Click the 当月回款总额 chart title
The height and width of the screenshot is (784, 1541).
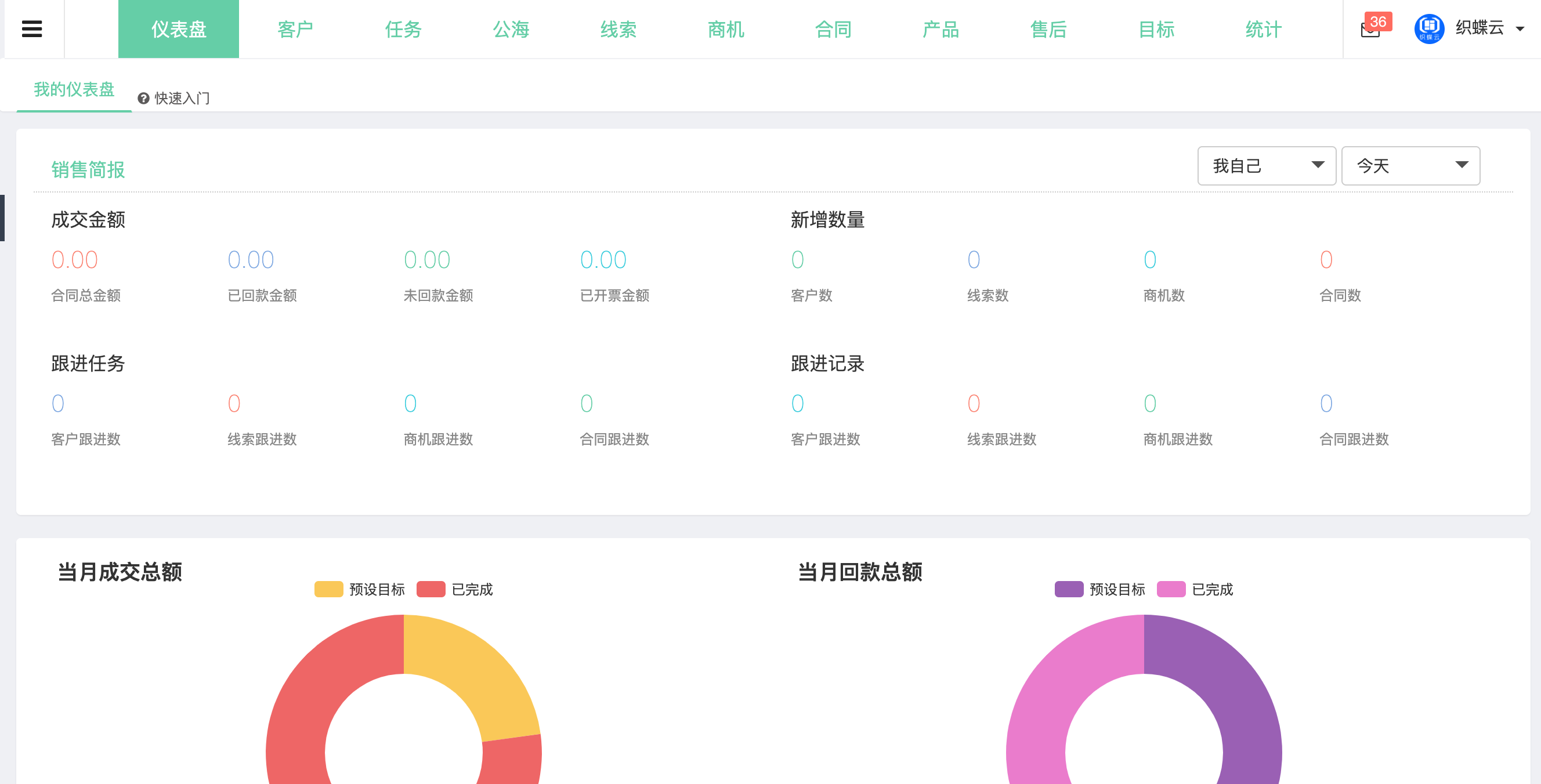point(860,572)
